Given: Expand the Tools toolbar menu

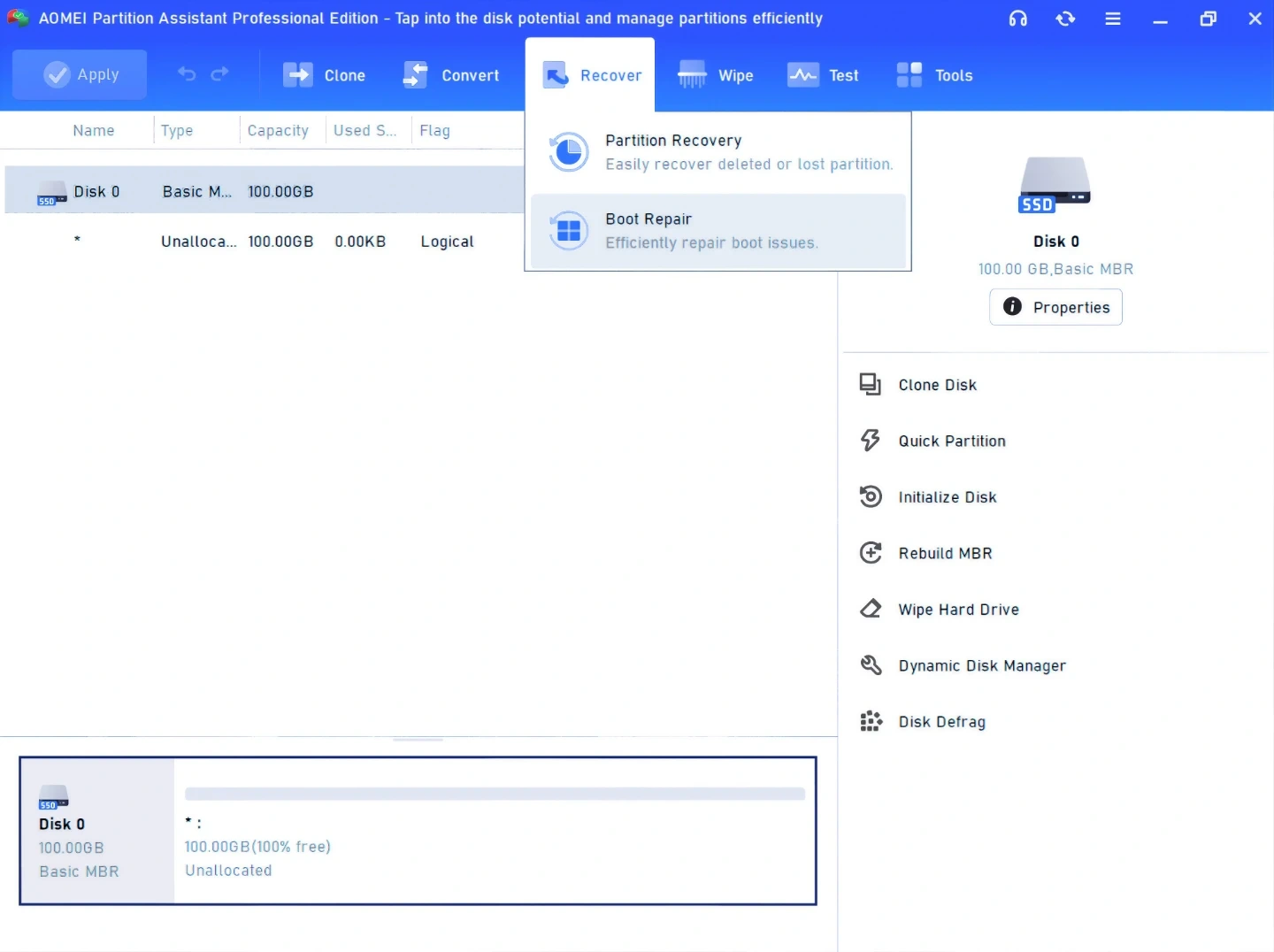Looking at the screenshot, I should tap(934, 75).
